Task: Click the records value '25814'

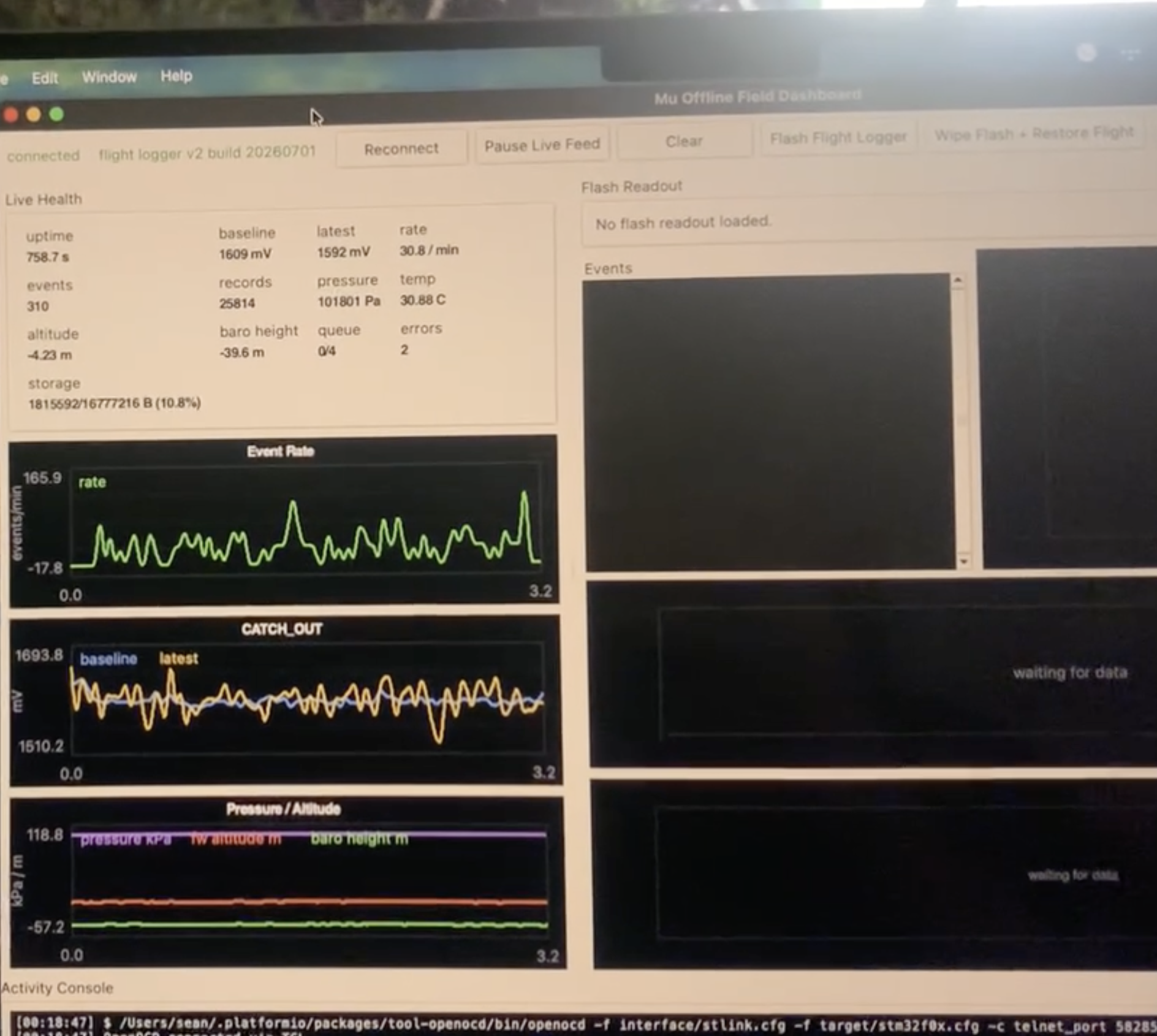Action: coord(237,303)
